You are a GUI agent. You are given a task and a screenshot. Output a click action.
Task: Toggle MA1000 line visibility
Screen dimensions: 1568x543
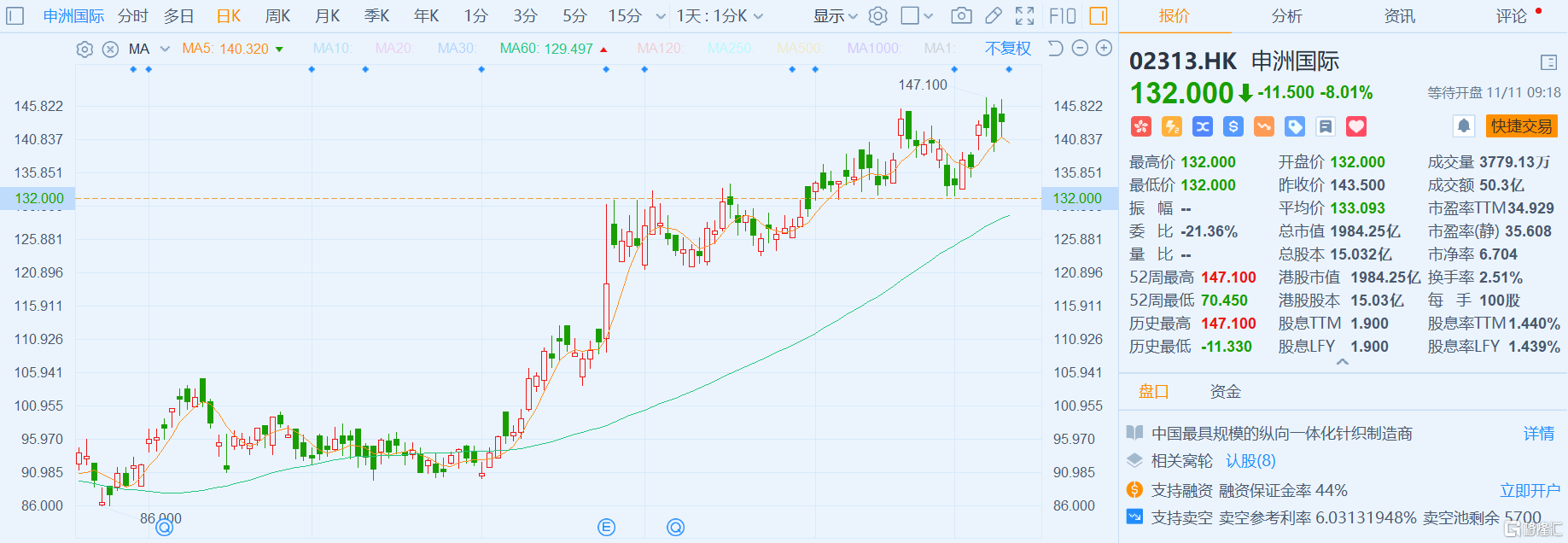pyautogui.click(x=874, y=49)
